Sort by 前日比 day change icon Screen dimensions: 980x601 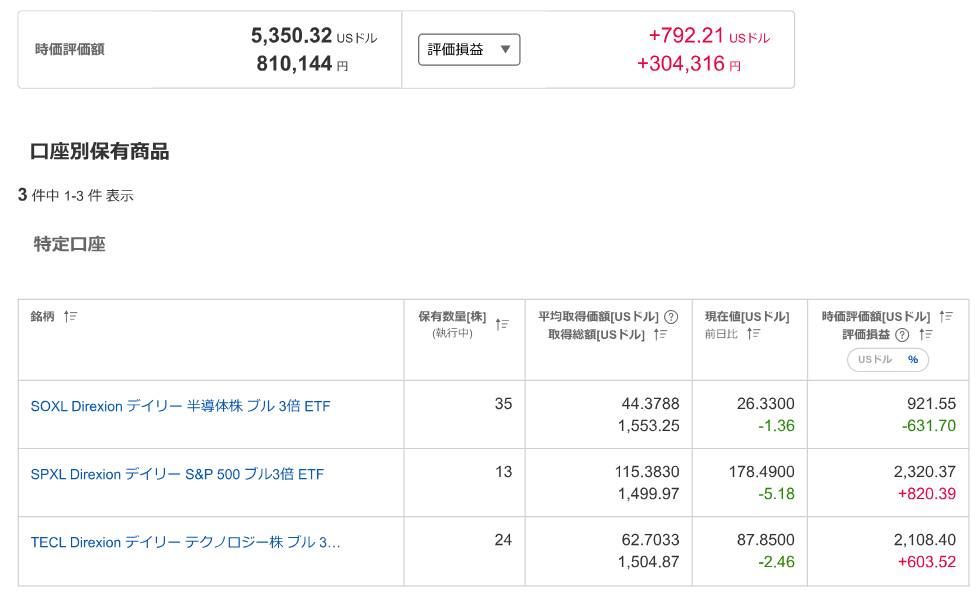coord(753,334)
